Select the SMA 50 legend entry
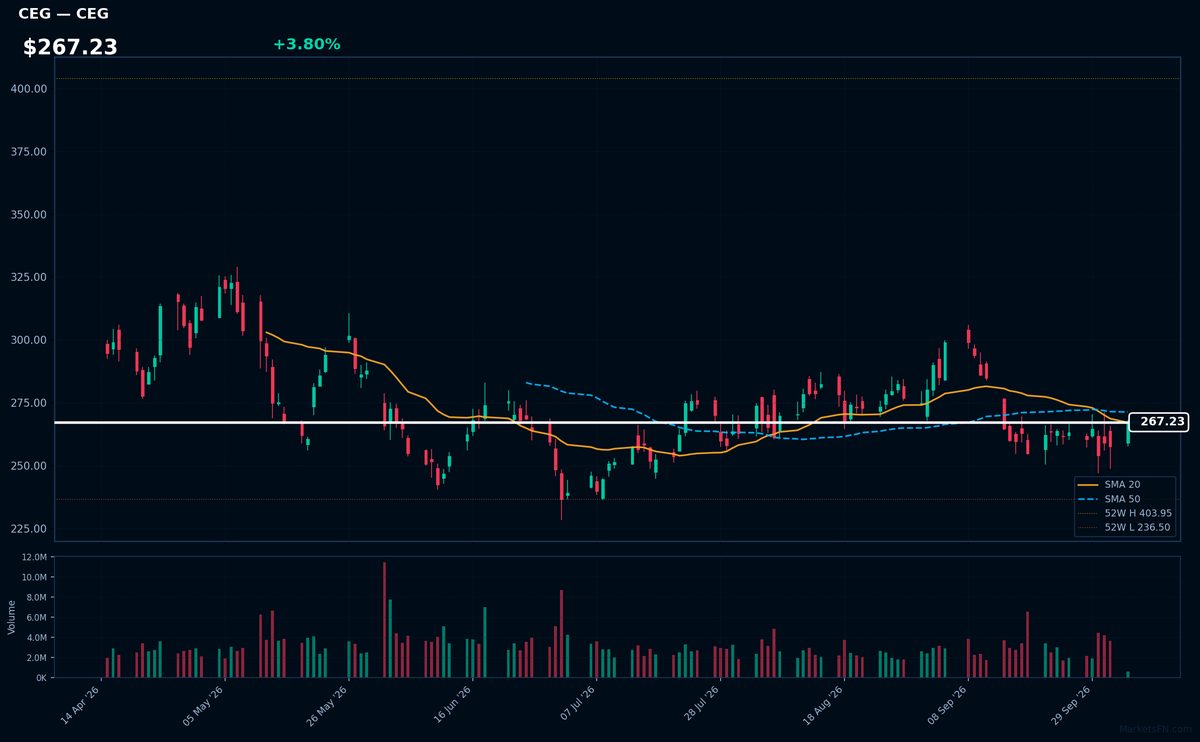1200x742 pixels. click(x=1122, y=498)
